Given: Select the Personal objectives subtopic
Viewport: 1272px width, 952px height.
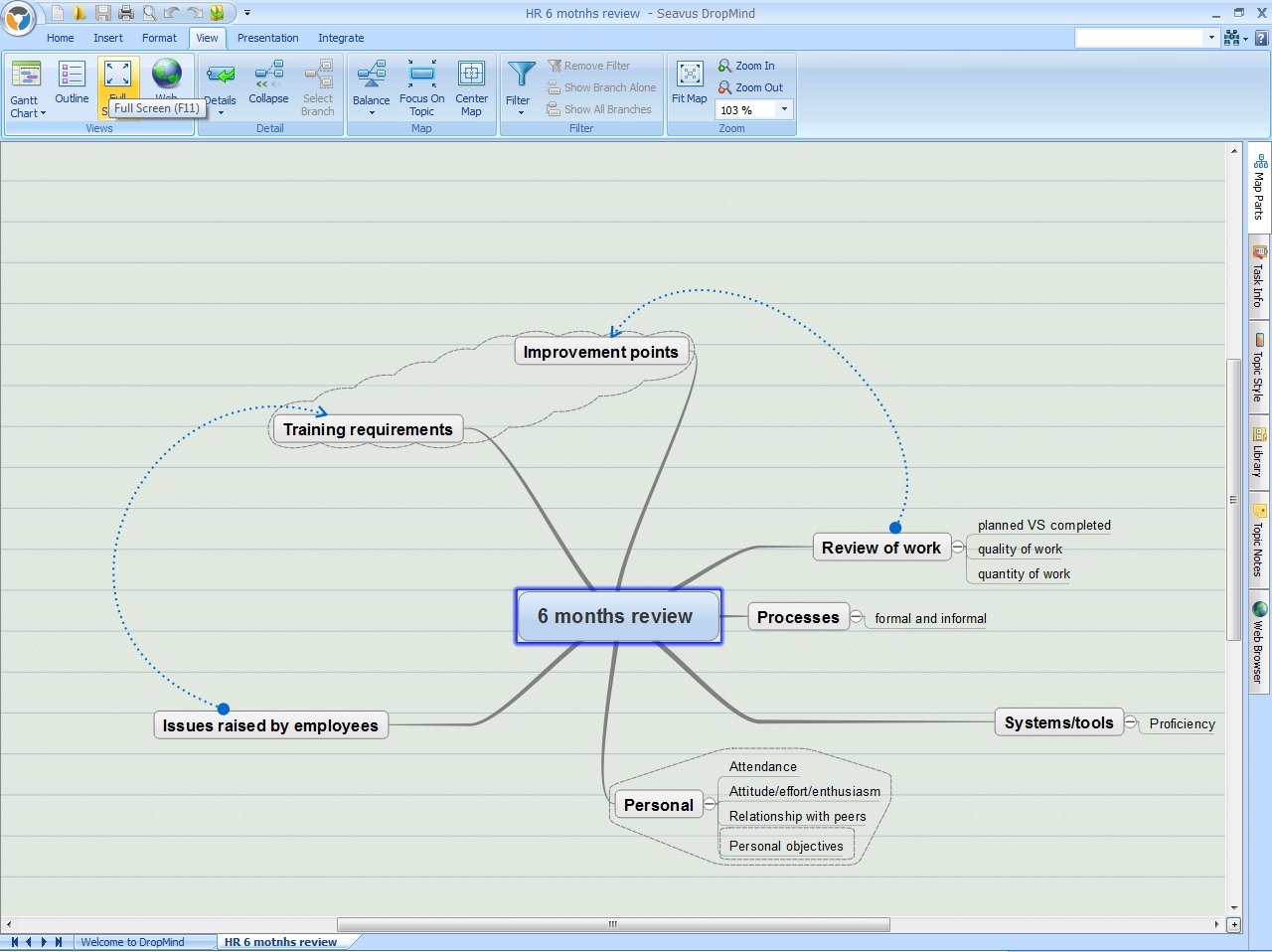Looking at the screenshot, I should 786,847.
